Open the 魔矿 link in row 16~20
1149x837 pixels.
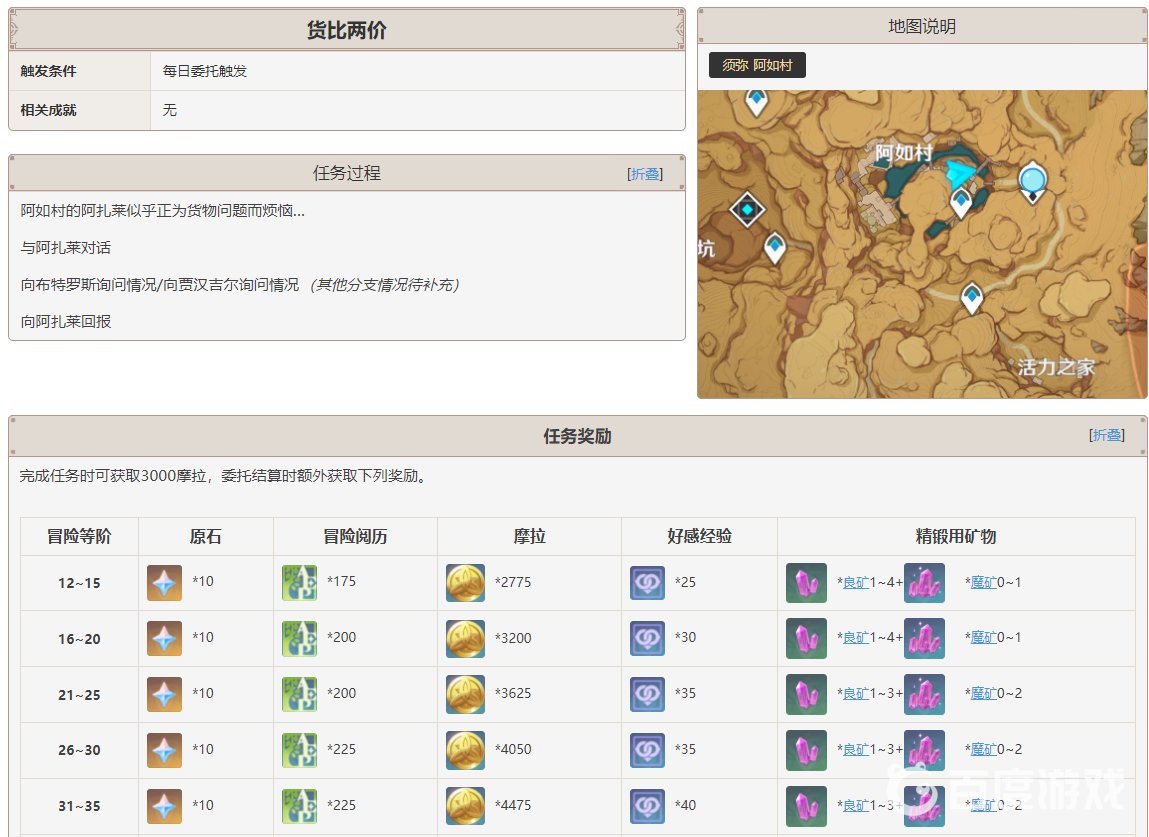click(x=983, y=638)
